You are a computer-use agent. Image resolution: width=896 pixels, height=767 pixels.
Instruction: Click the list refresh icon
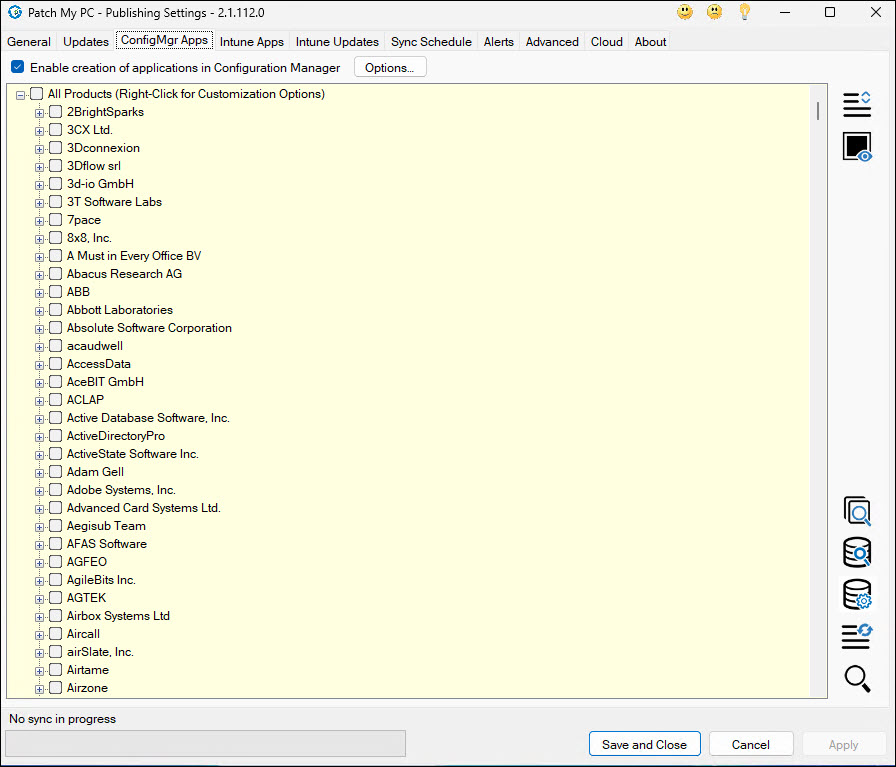[x=857, y=635]
